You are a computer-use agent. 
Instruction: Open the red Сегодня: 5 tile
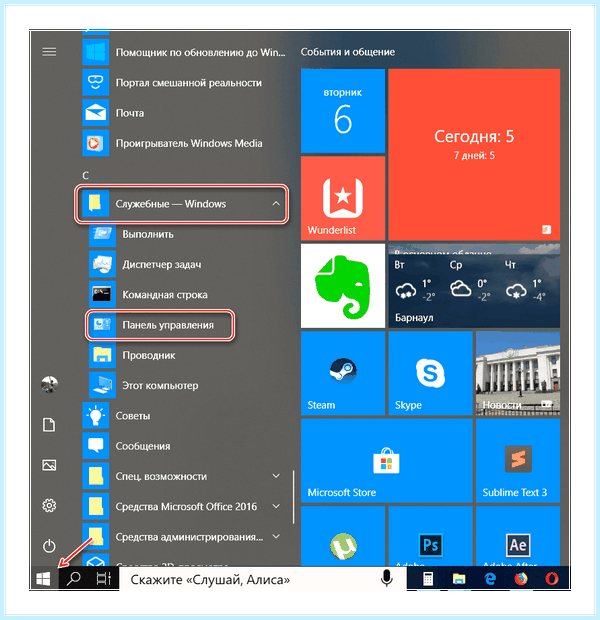point(474,155)
